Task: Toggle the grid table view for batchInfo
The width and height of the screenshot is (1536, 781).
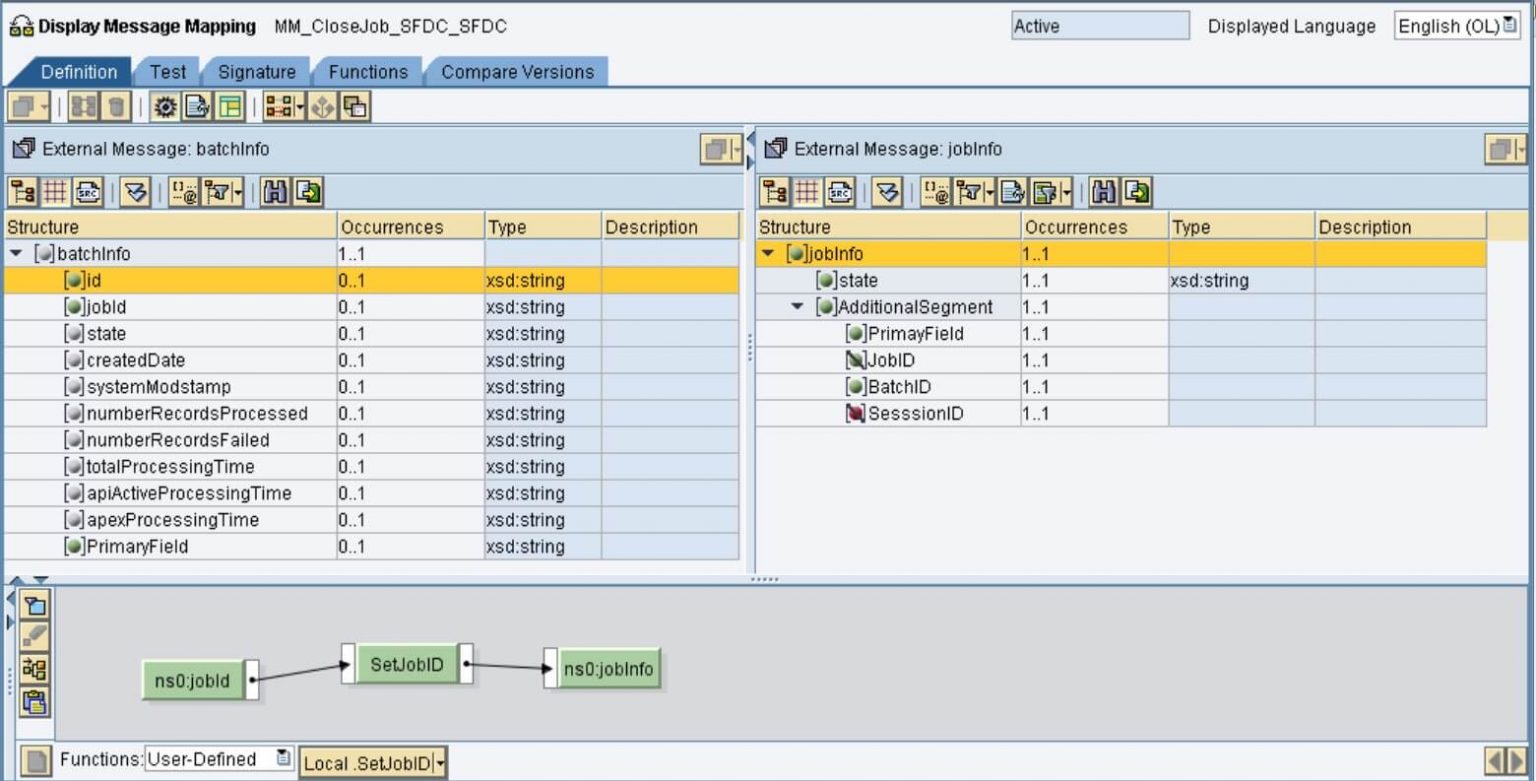Action: pyautogui.click(x=55, y=190)
